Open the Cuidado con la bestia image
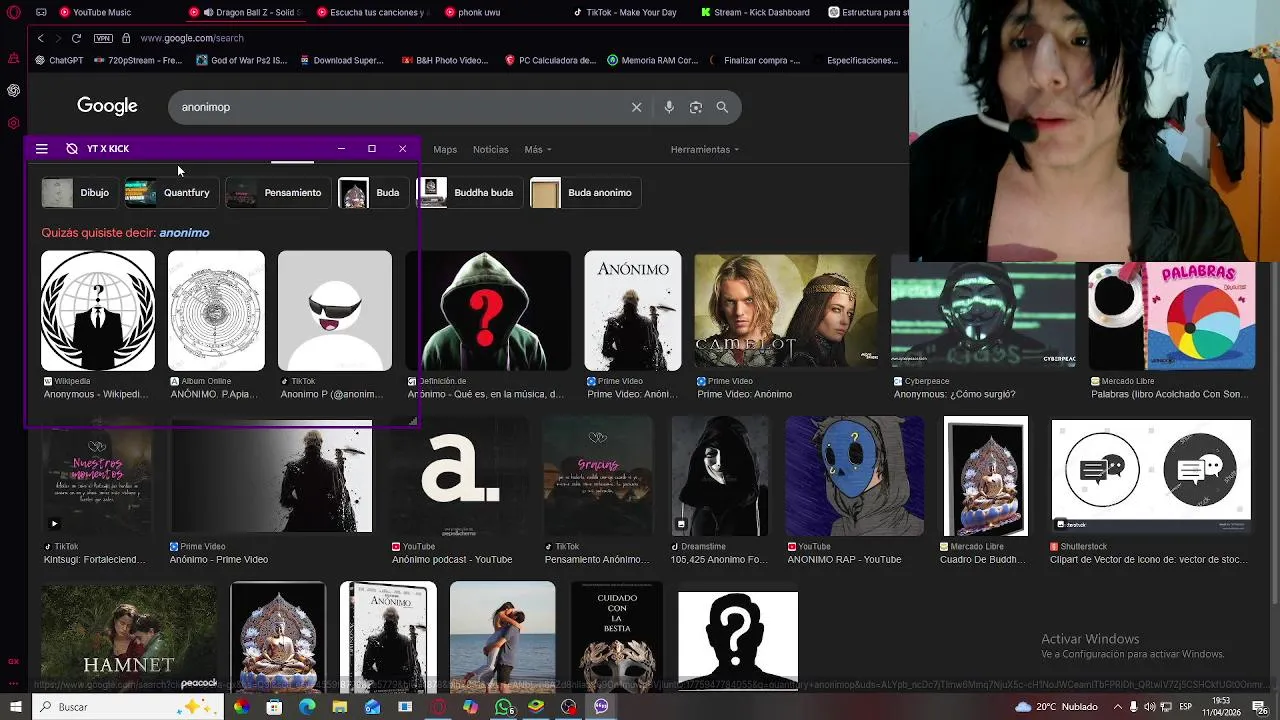Screen dimensions: 1280x720 pos(617,635)
